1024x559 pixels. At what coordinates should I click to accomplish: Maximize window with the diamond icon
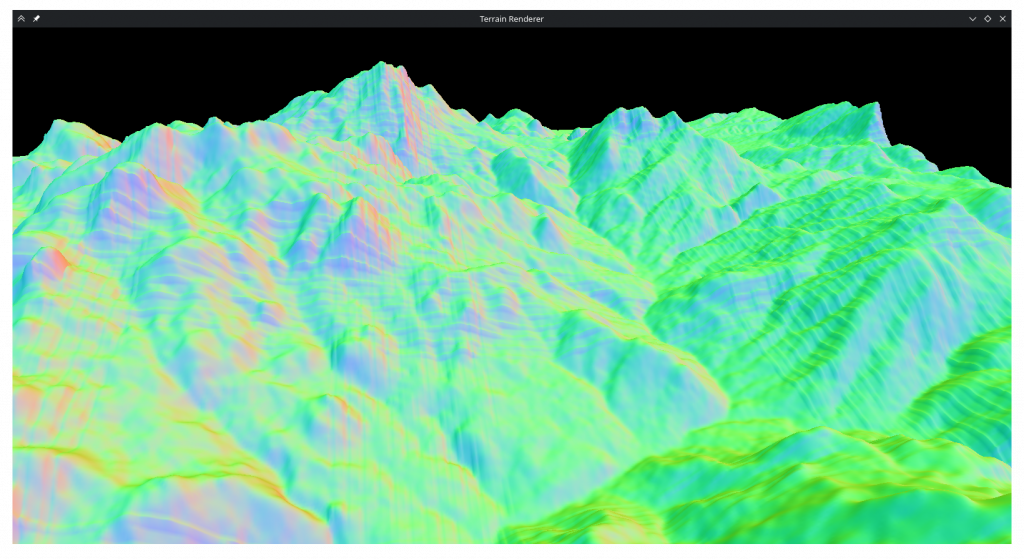tap(987, 19)
